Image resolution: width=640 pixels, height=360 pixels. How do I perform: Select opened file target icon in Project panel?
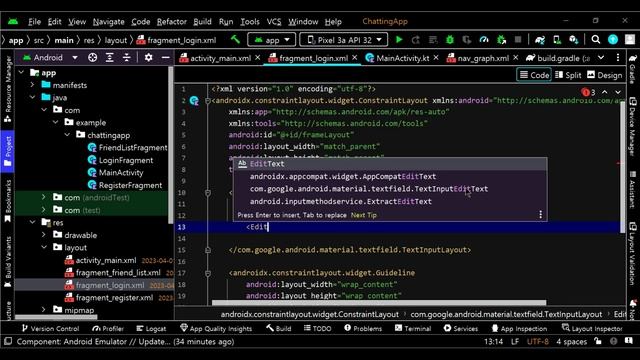[x=93, y=58]
